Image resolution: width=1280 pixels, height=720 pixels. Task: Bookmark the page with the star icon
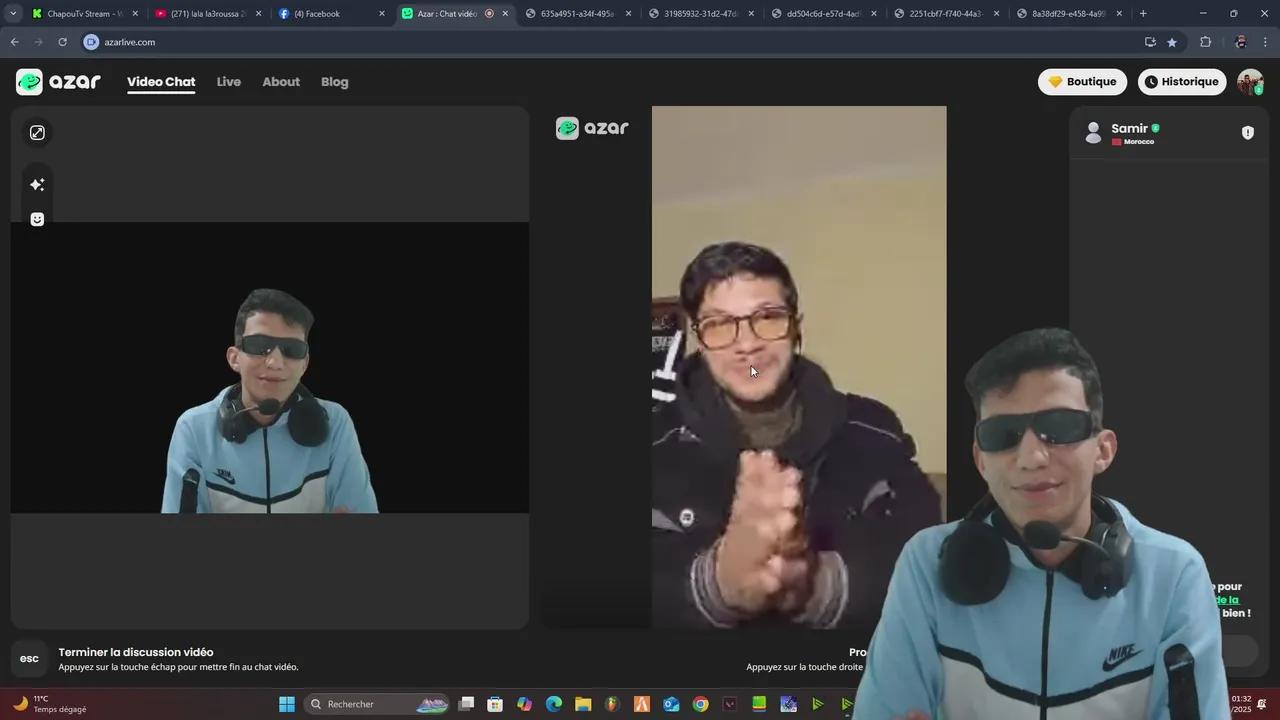pos(1171,42)
